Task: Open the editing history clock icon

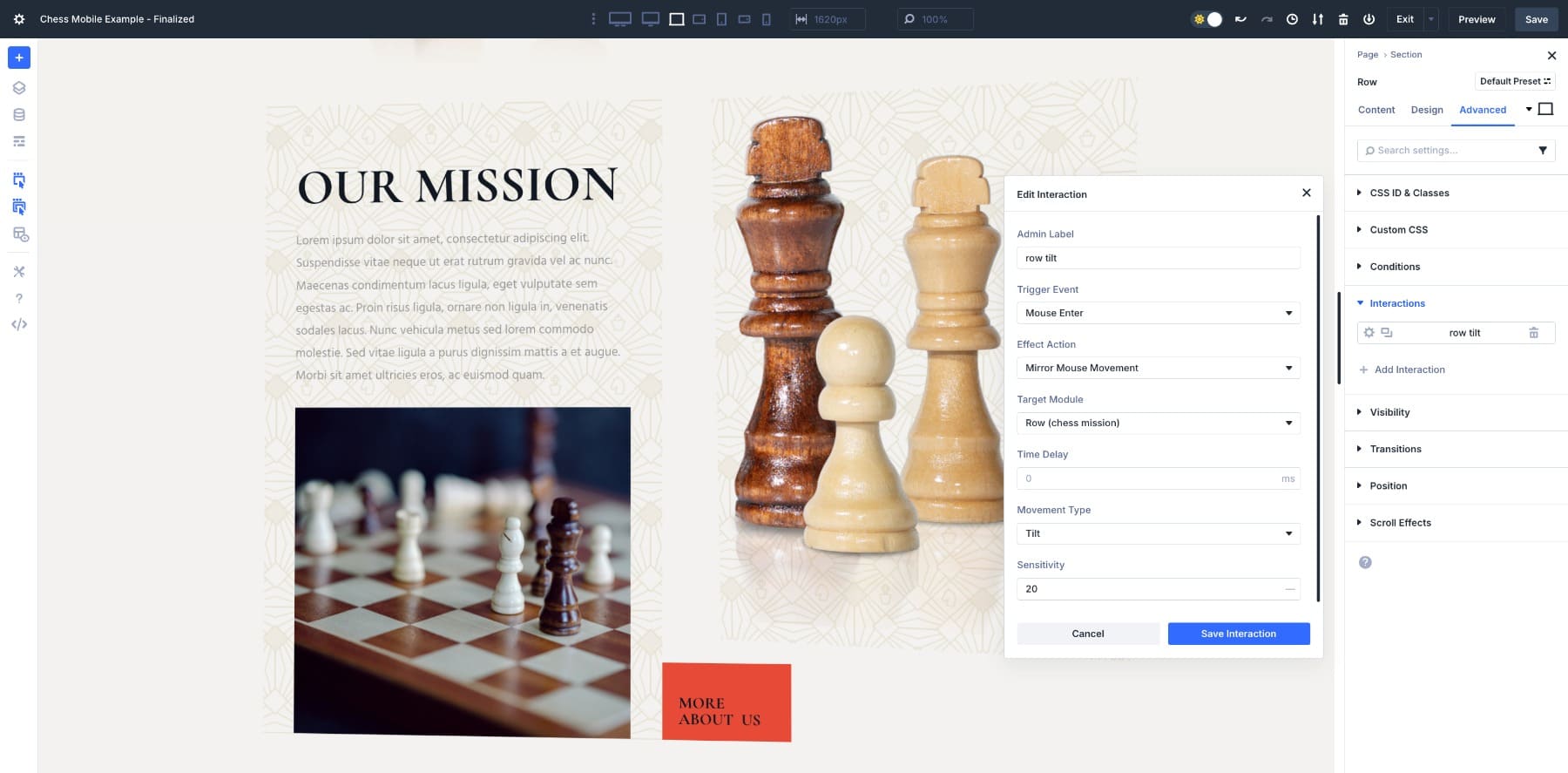Action: pos(1292,19)
